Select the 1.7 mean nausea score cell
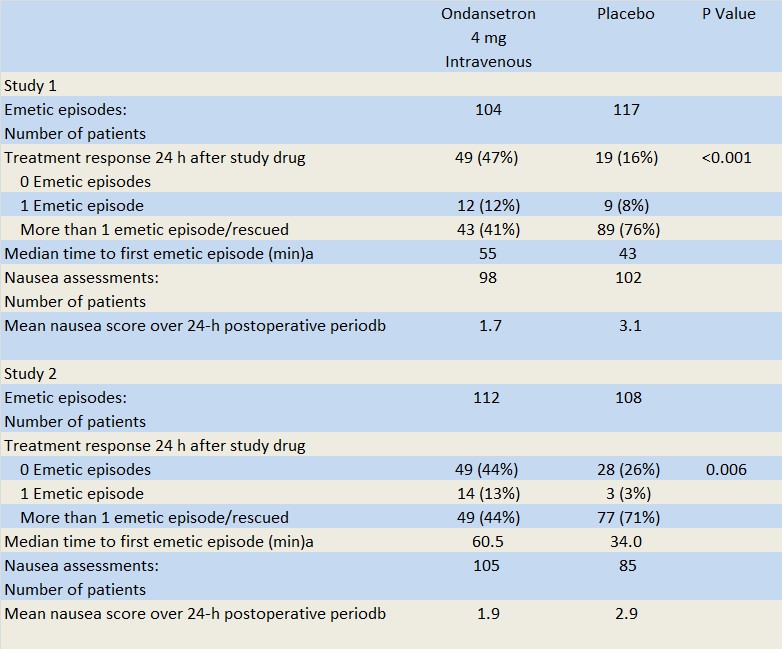 coord(488,326)
